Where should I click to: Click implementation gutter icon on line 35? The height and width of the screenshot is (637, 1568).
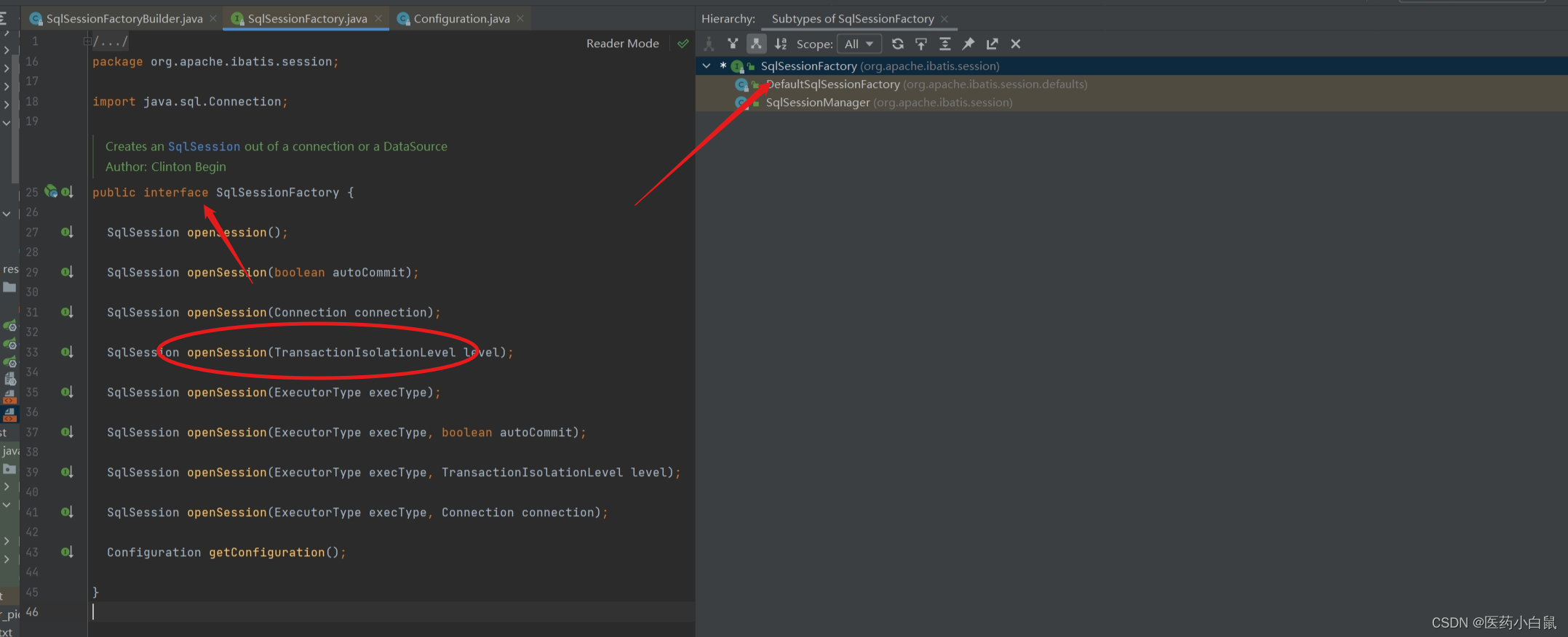coord(67,392)
